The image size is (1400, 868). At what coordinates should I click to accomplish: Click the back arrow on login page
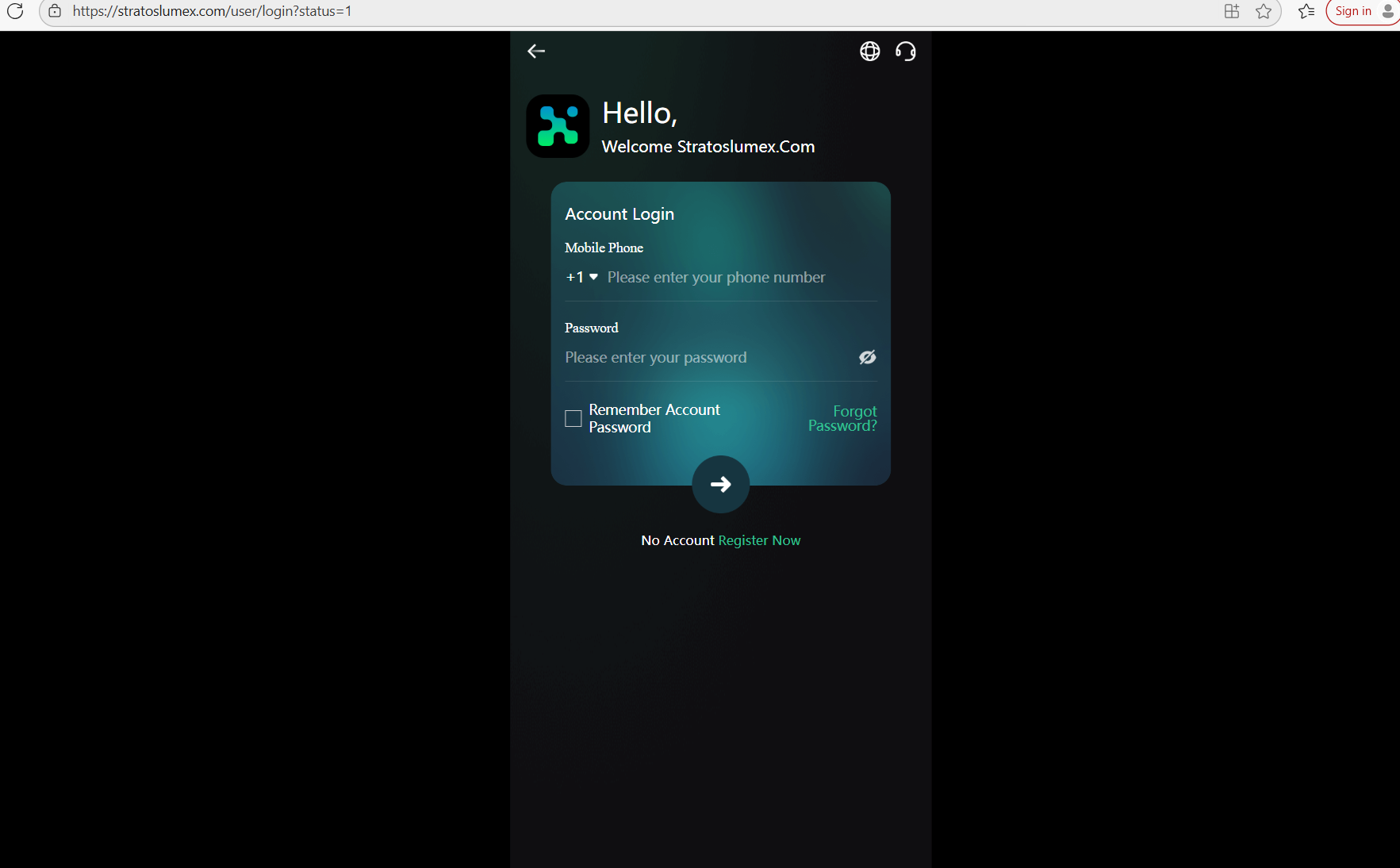(x=536, y=52)
